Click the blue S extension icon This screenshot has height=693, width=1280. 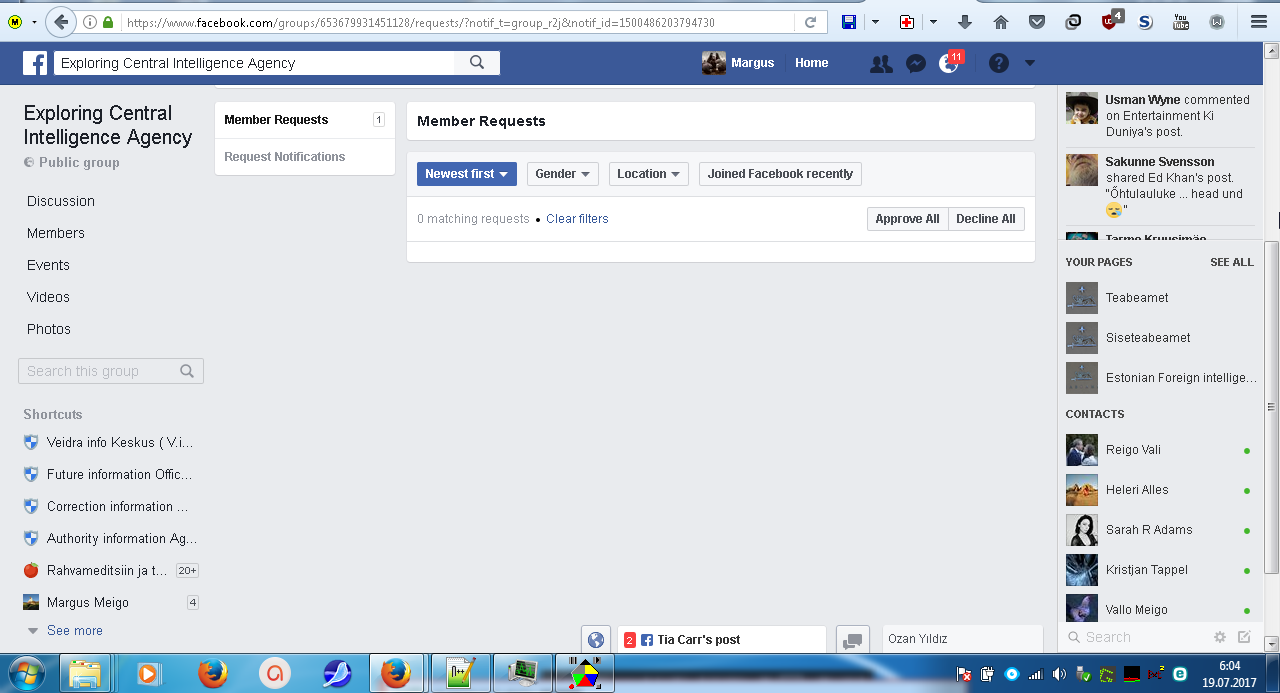tap(1145, 22)
